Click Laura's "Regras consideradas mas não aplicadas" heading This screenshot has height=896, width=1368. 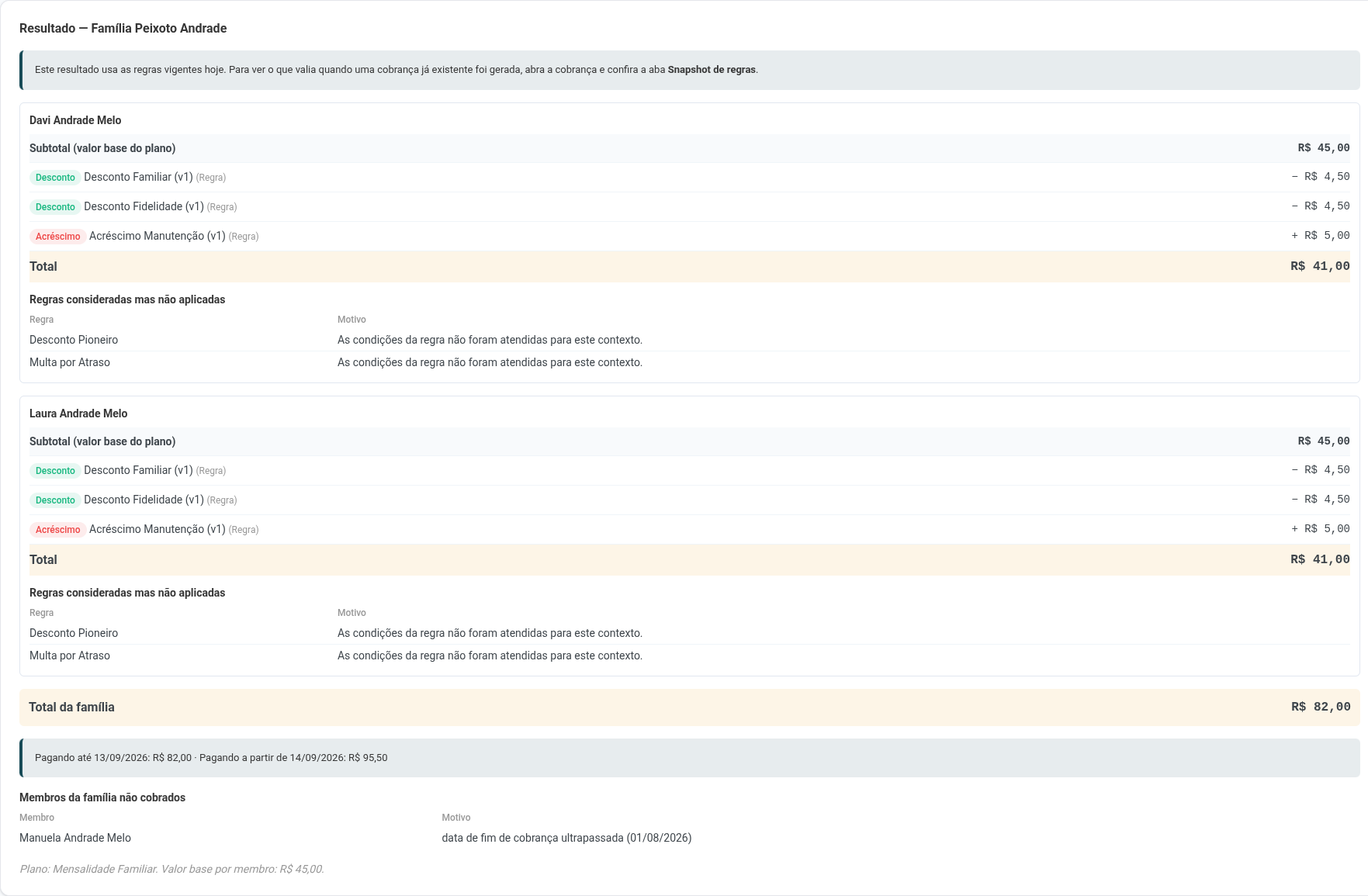pos(127,593)
